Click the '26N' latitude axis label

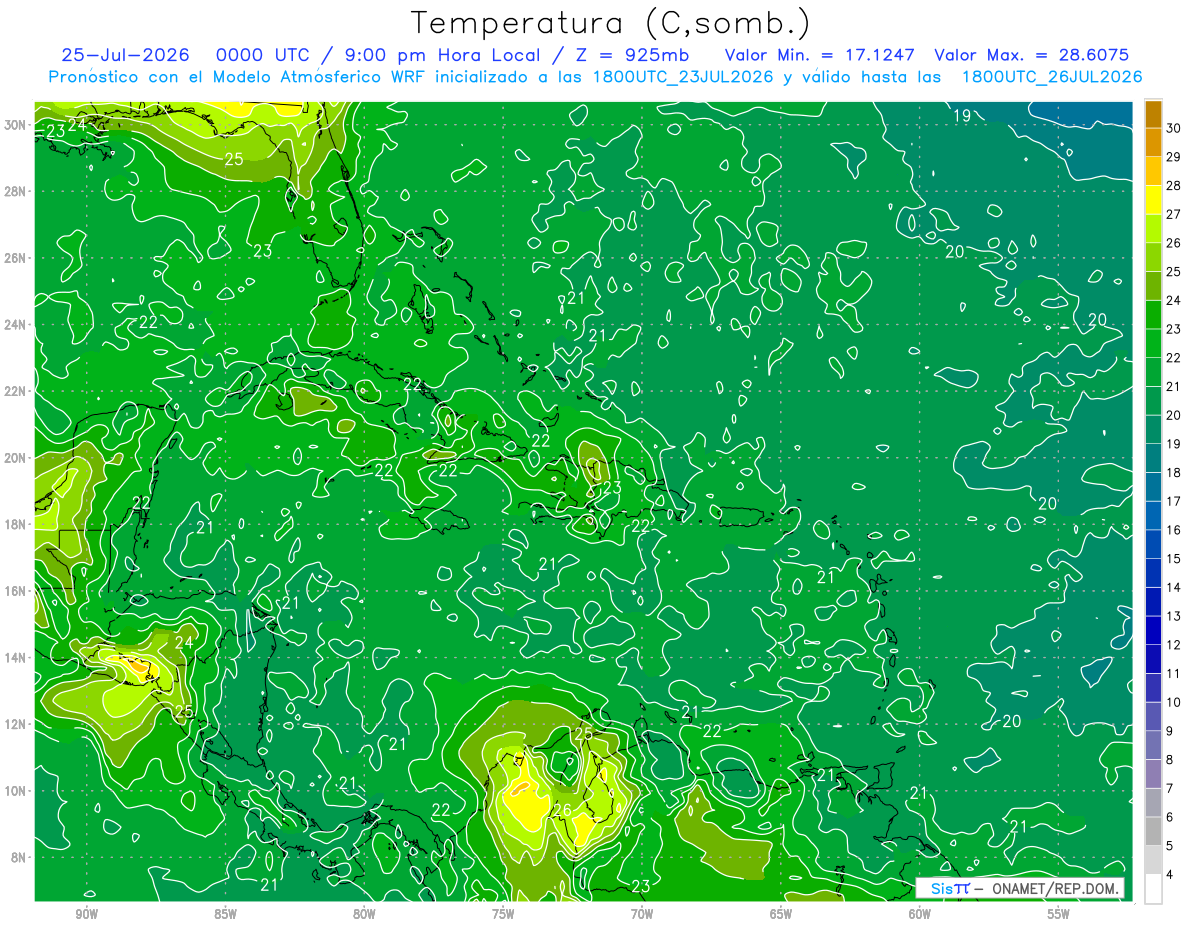point(16,258)
